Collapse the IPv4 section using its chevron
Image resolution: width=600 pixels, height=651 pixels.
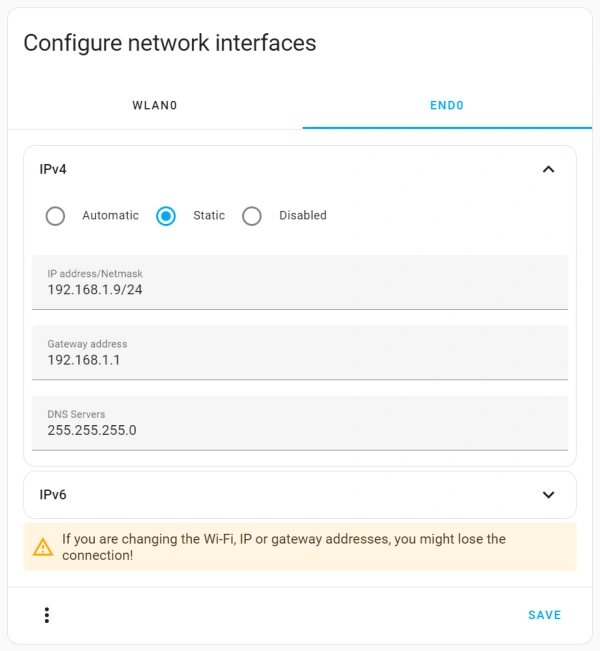click(x=548, y=169)
